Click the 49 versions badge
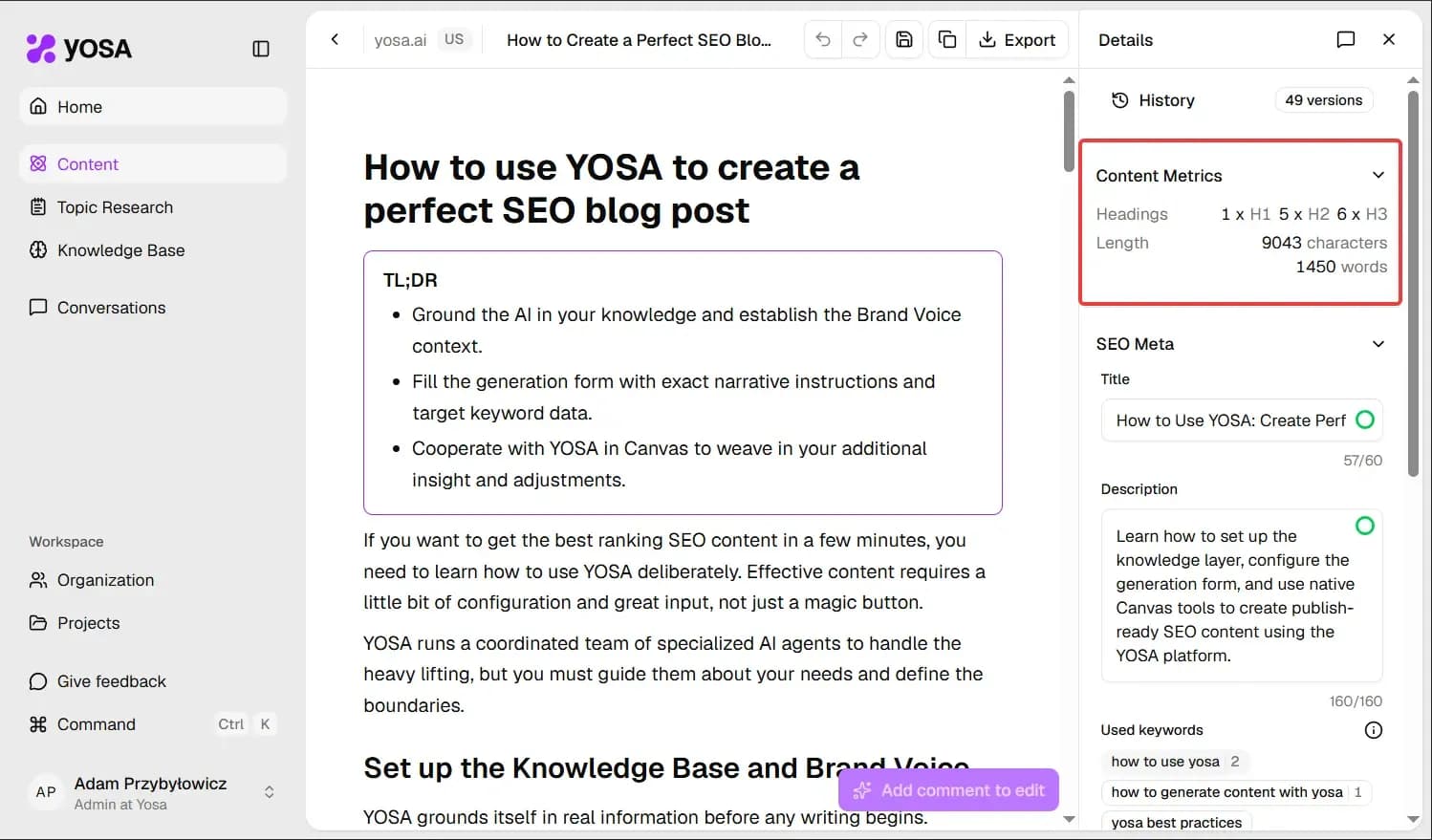Viewport: 1432px width, 840px height. tap(1324, 100)
